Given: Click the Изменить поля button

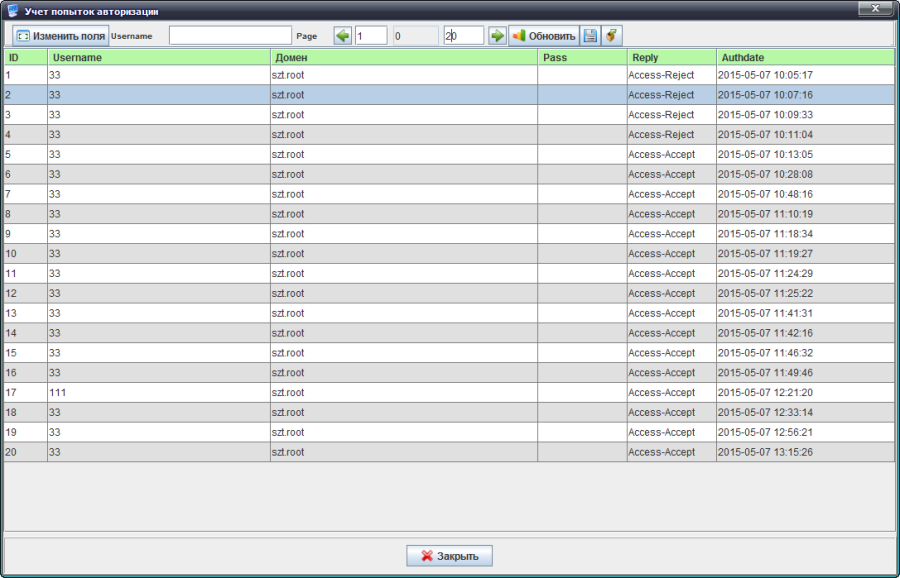Looking at the screenshot, I should pyautogui.click(x=61, y=36).
